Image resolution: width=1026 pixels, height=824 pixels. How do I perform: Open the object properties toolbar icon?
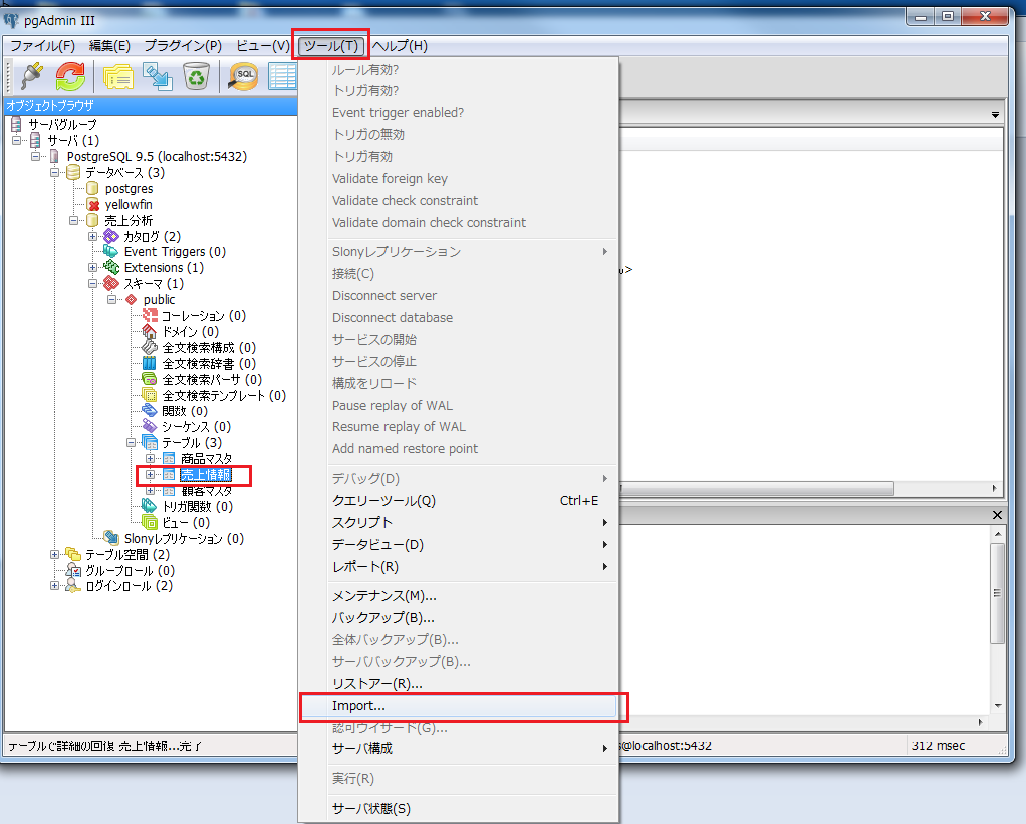tap(118, 77)
